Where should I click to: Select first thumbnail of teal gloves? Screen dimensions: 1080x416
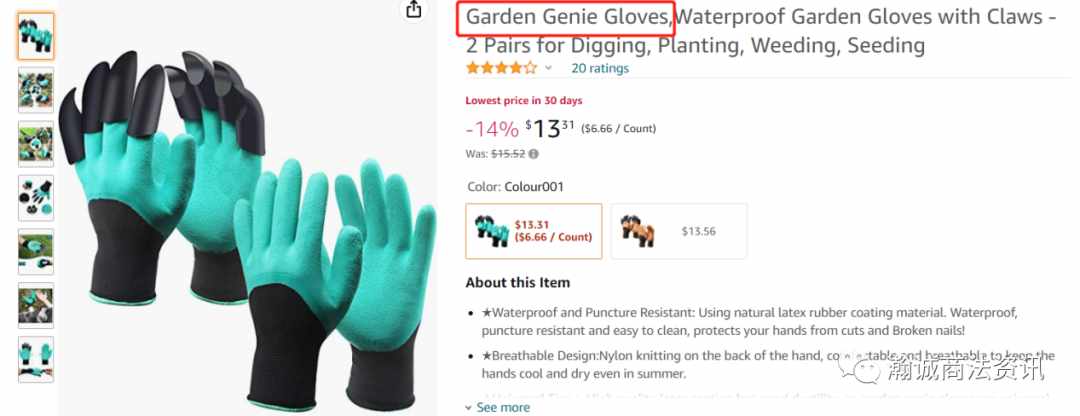36,36
